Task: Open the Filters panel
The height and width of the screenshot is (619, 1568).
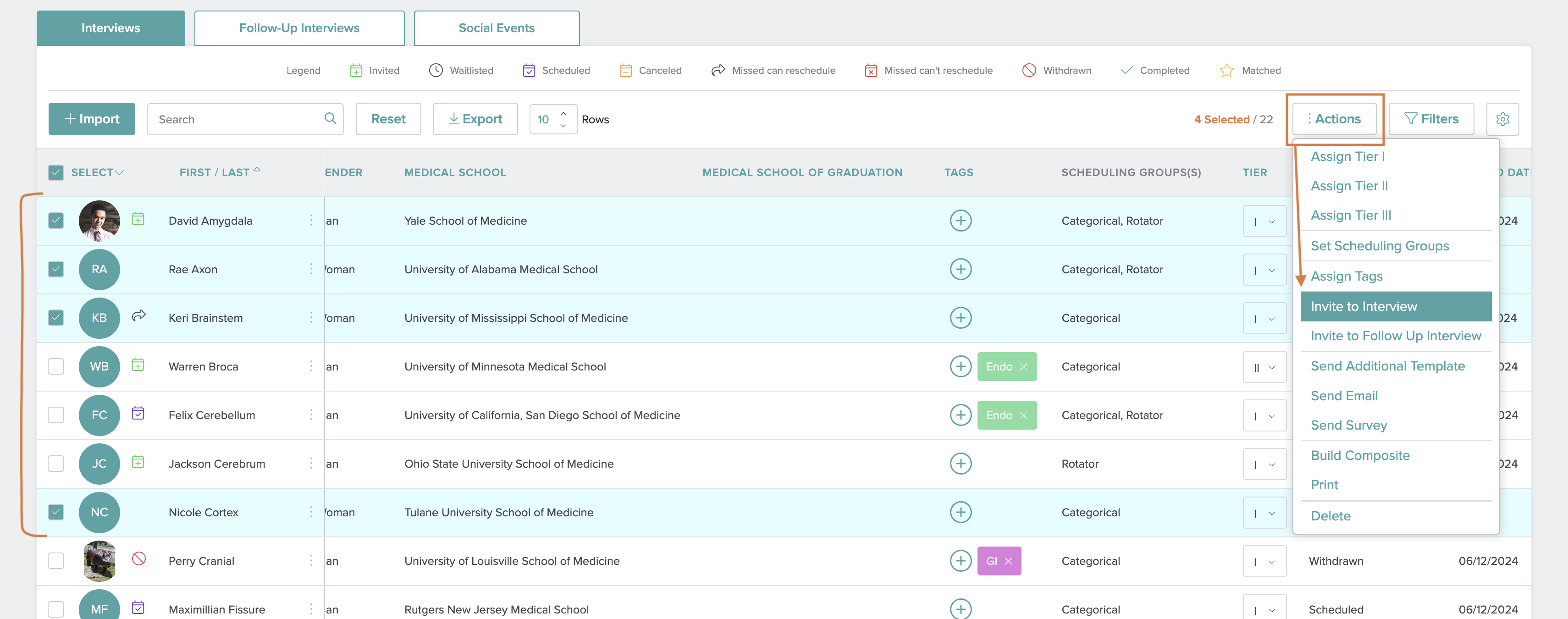Action: (x=1431, y=119)
